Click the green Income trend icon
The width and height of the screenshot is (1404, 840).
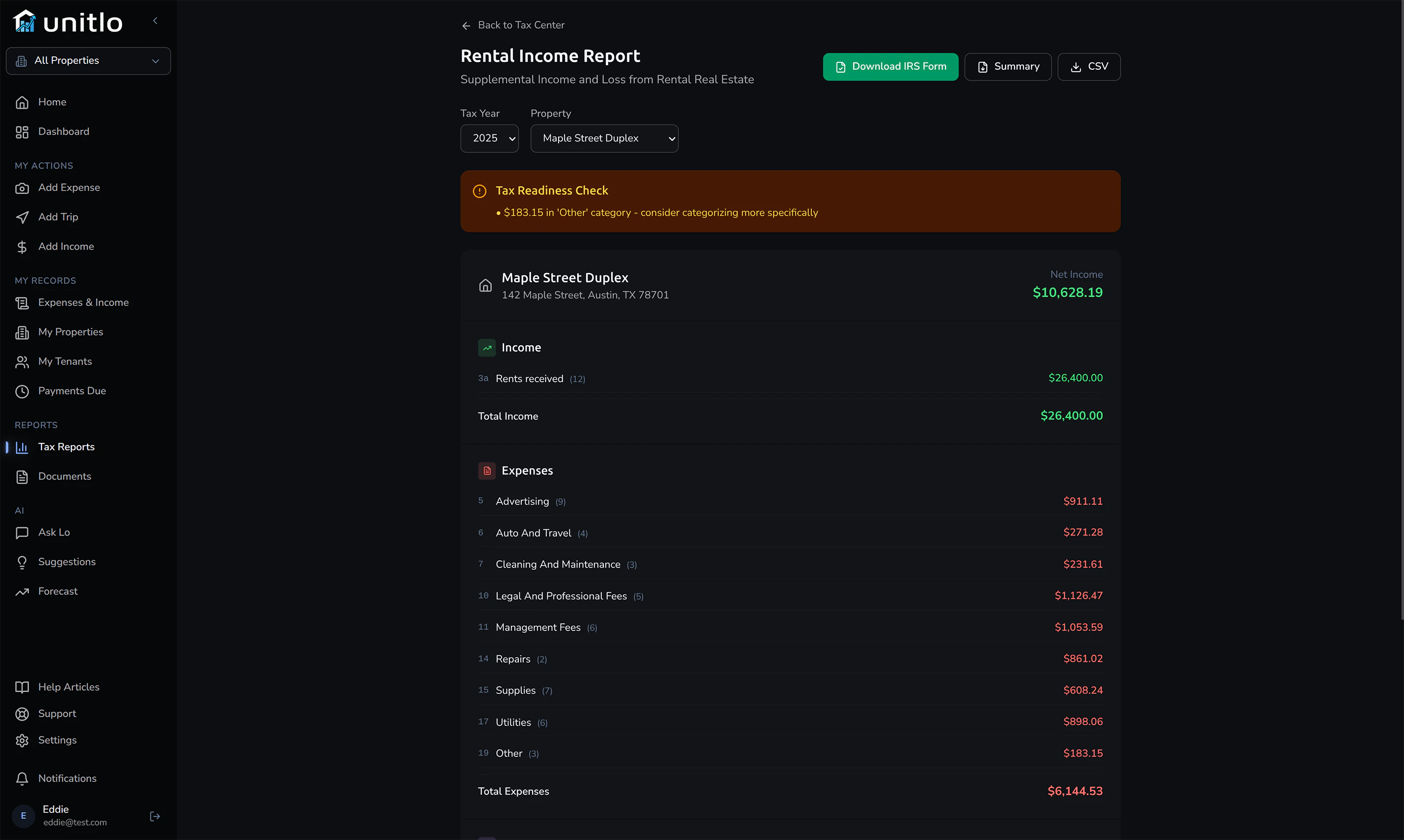[x=487, y=348]
